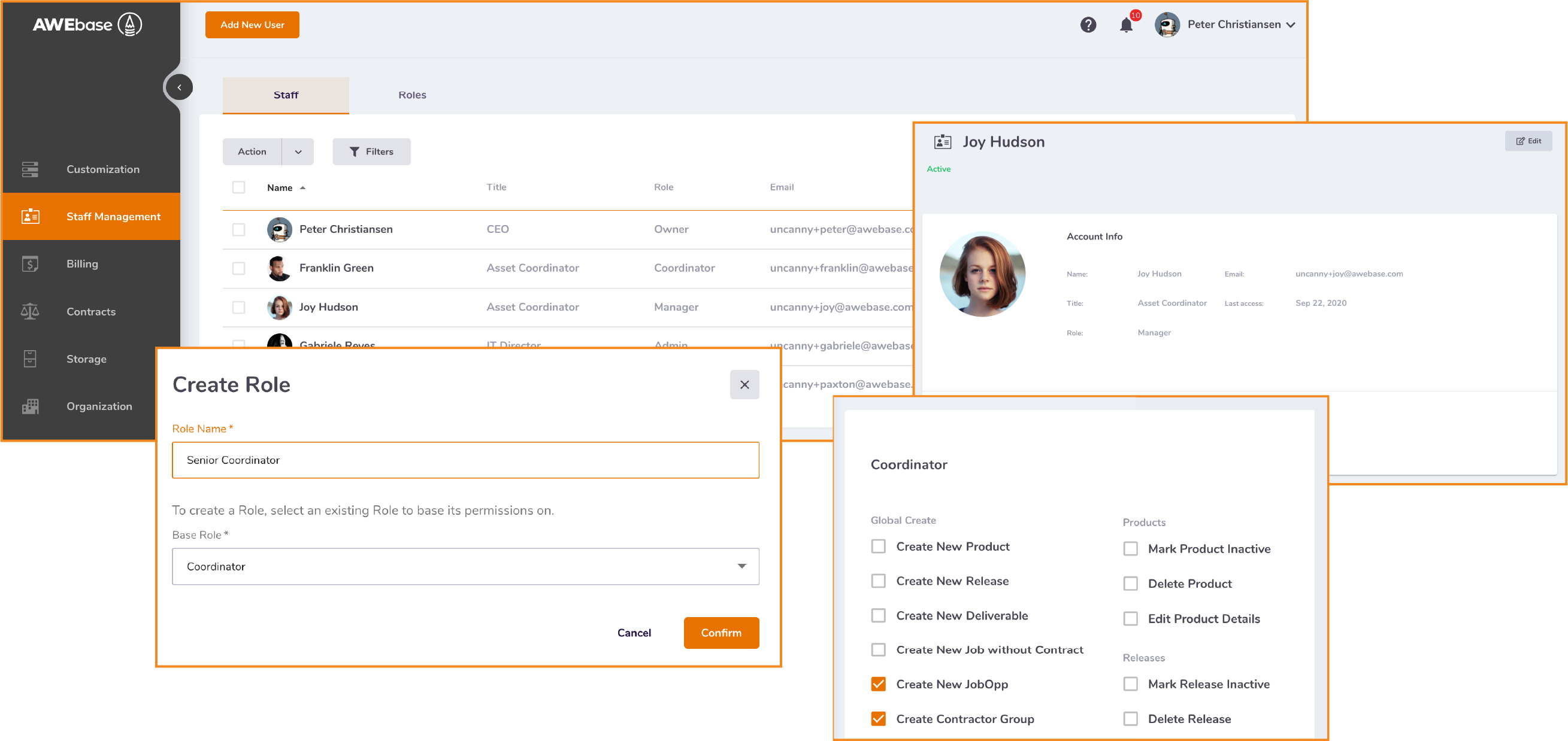Click the Billing dollar icon

[30, 264]
